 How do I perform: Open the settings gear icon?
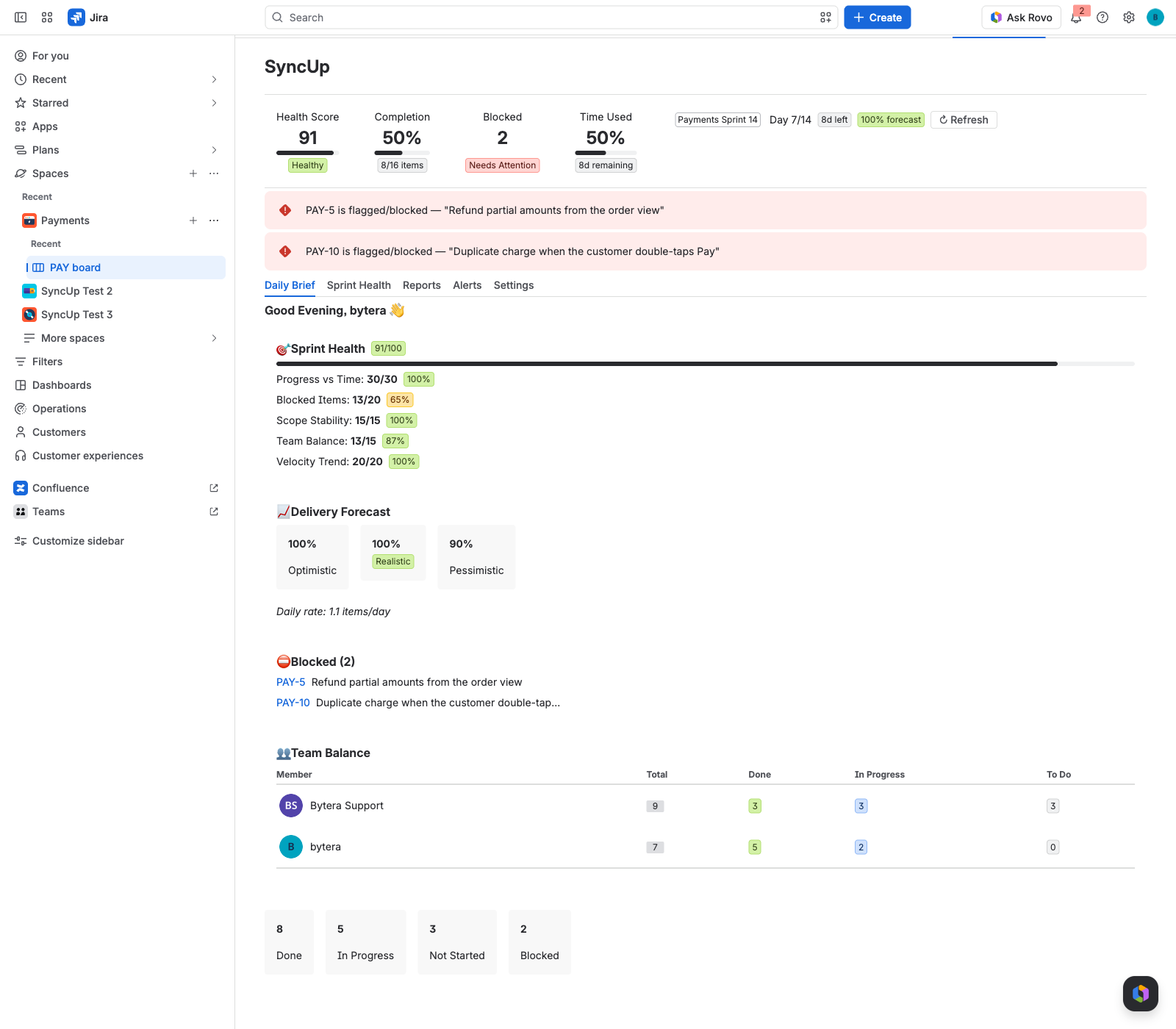pyautogui.click(x=1129, y=18)
